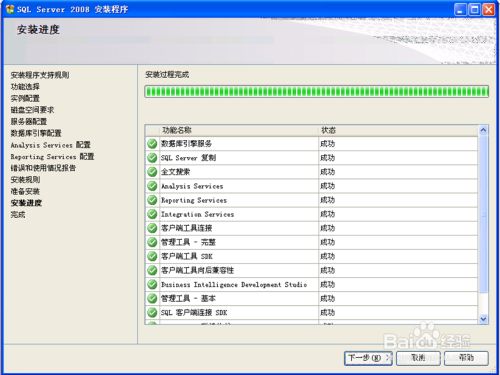Click the 成功 status of SQL 客户端连接 SDK

(327, 312)
